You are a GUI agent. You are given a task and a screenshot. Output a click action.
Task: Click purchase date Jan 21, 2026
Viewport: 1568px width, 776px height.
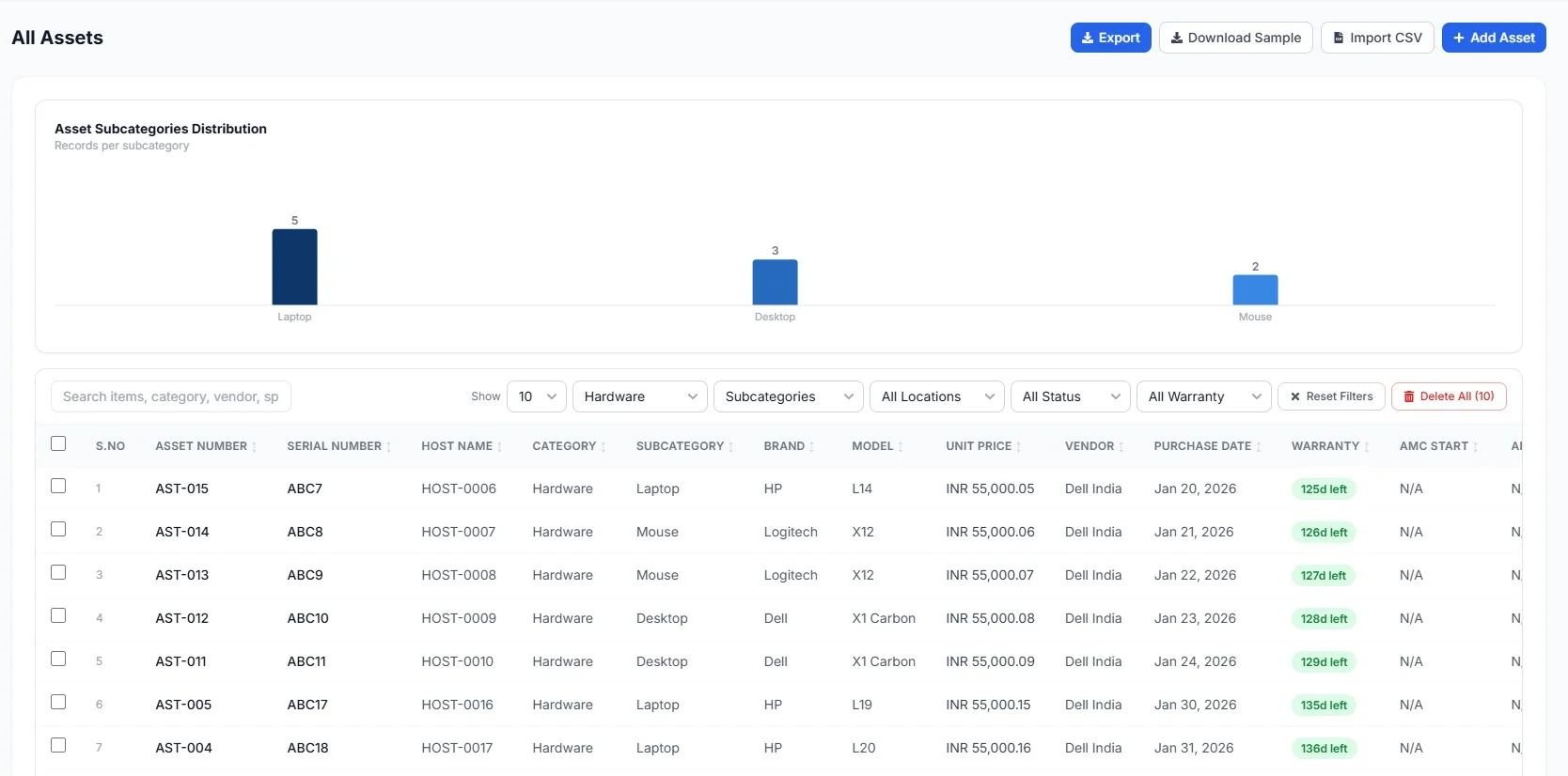[1194, 532]
